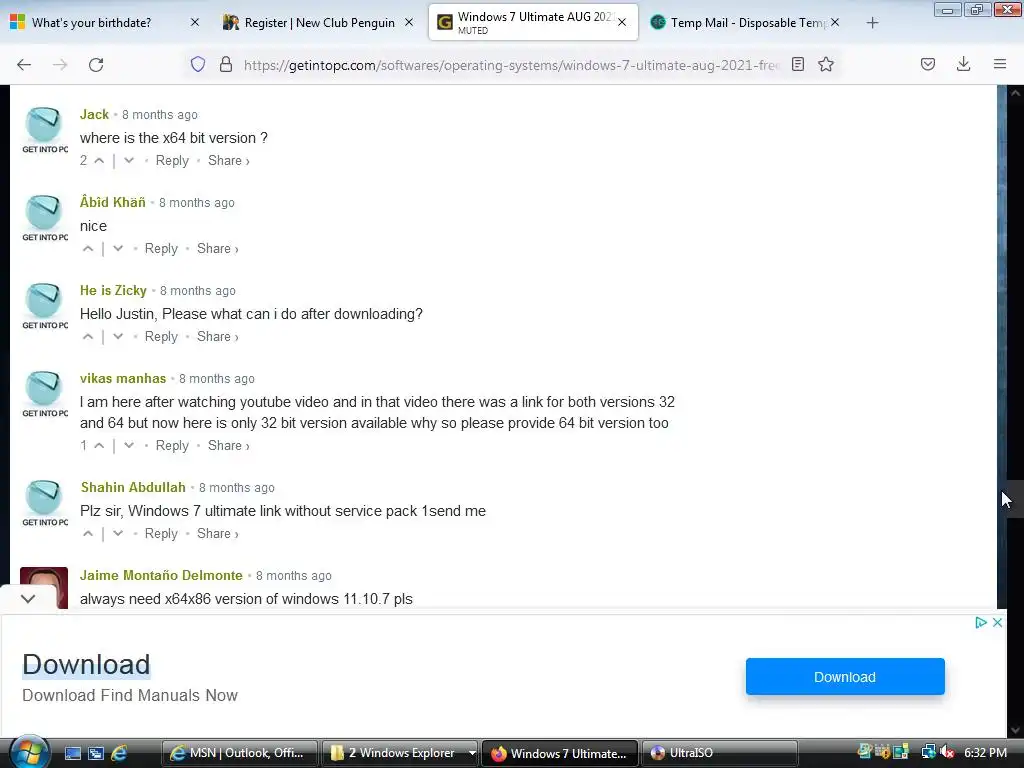Reply to Jack's comment
This screenshot has width=1024, height=768.
(x=172, y=161)
